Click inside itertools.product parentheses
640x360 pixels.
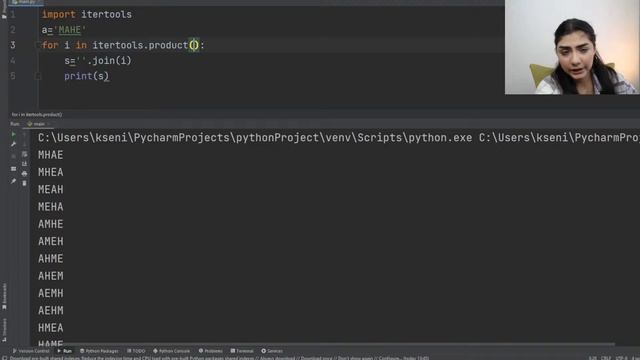(194, 45)
